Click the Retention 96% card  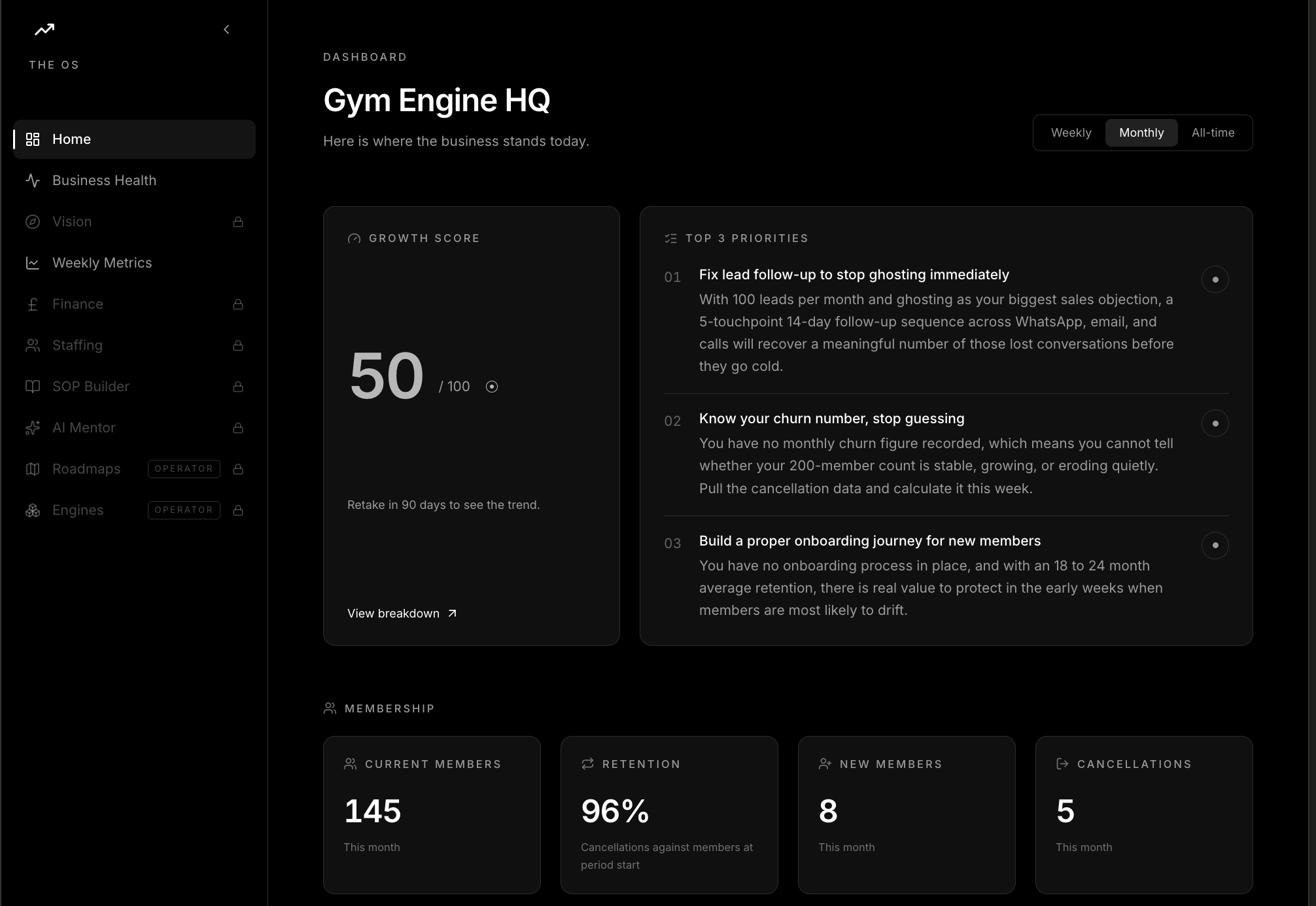point(669,815)
